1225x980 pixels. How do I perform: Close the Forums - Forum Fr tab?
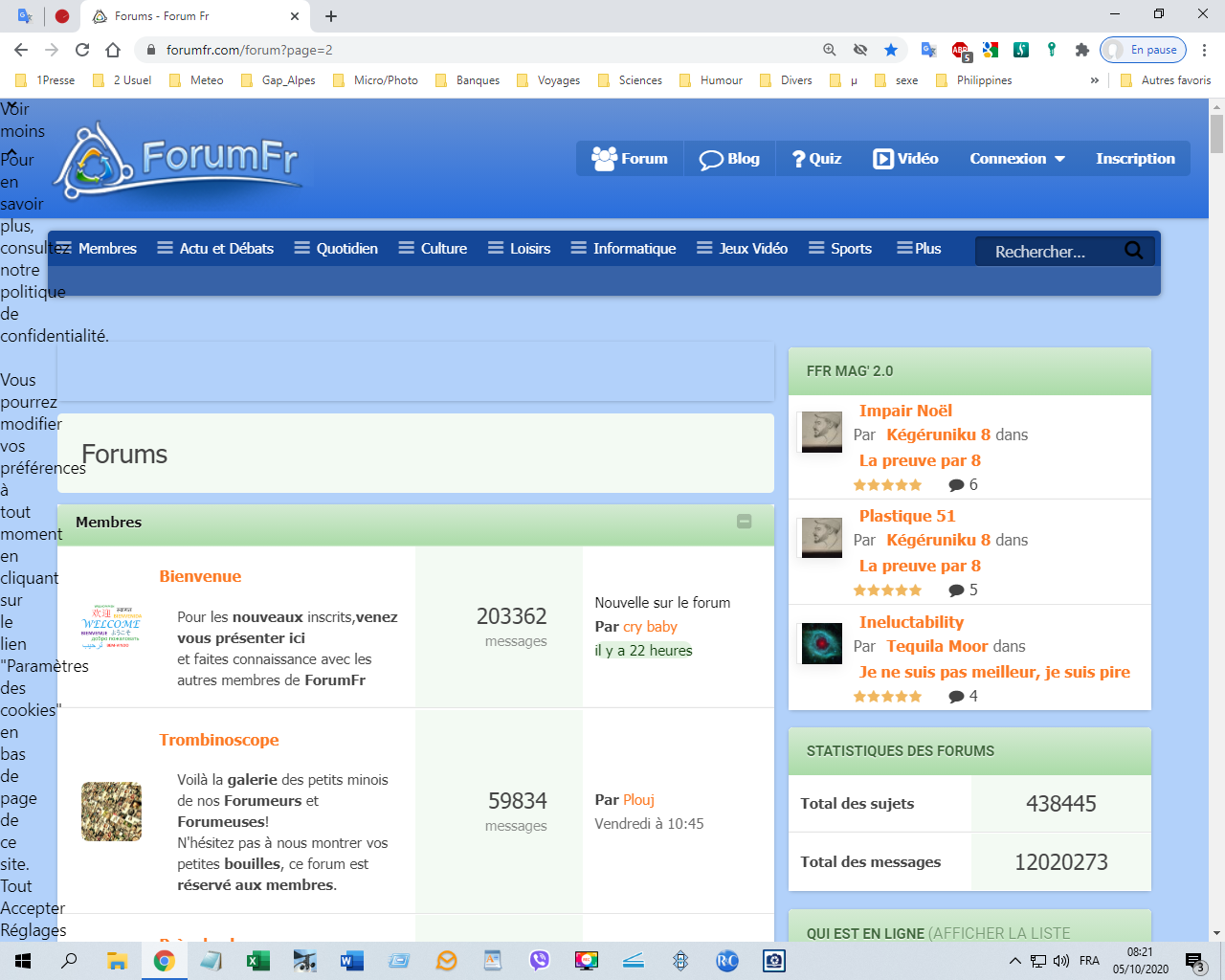coord(295,16)
